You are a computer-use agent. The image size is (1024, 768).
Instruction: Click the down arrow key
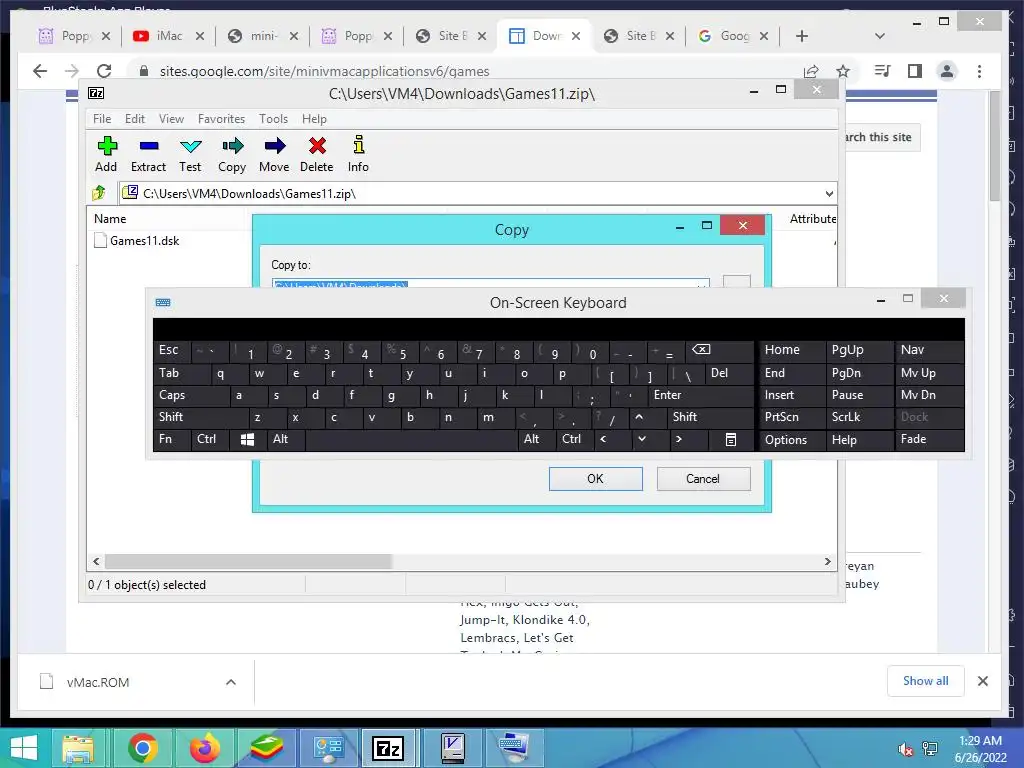coord(650,439)
